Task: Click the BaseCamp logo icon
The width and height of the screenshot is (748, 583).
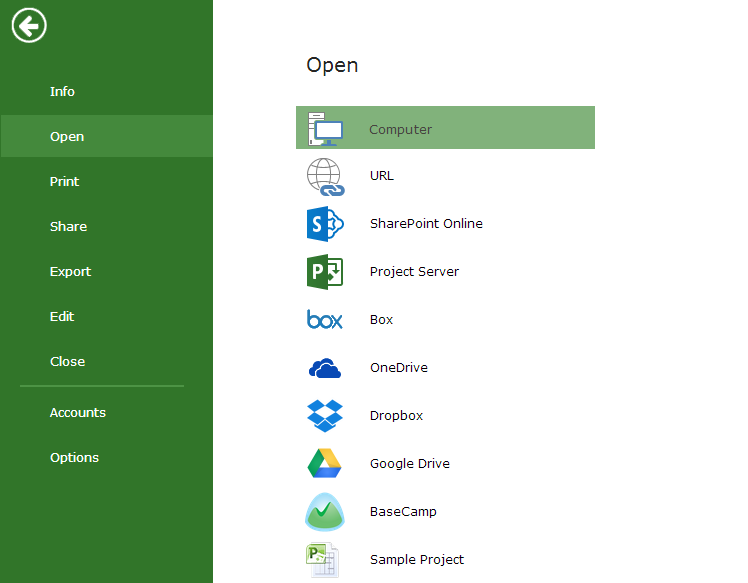Action: tap(325, 512)
